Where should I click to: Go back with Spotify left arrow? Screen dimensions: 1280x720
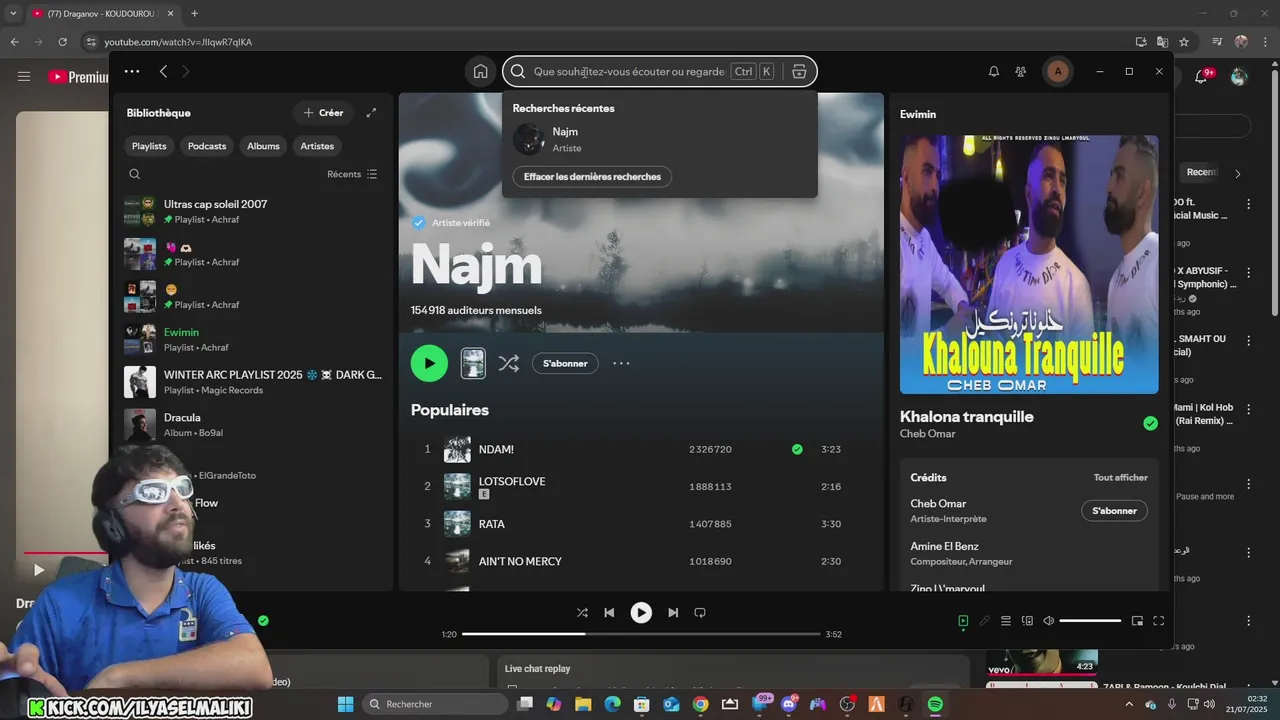[x=163, y=71]
